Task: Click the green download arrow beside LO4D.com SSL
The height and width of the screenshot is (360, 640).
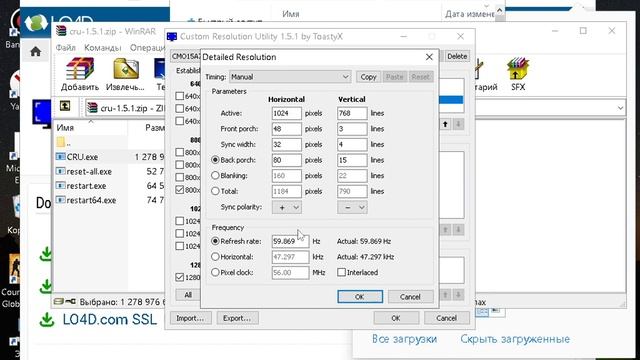Action: click(x=47, y=320)
